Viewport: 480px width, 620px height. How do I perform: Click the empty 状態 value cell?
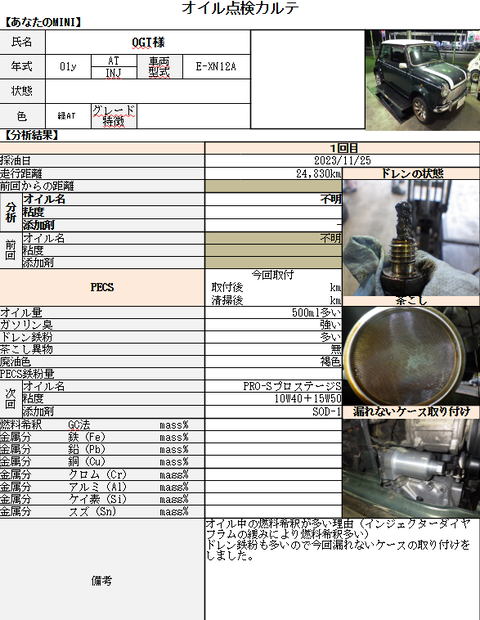click(148, 91)
